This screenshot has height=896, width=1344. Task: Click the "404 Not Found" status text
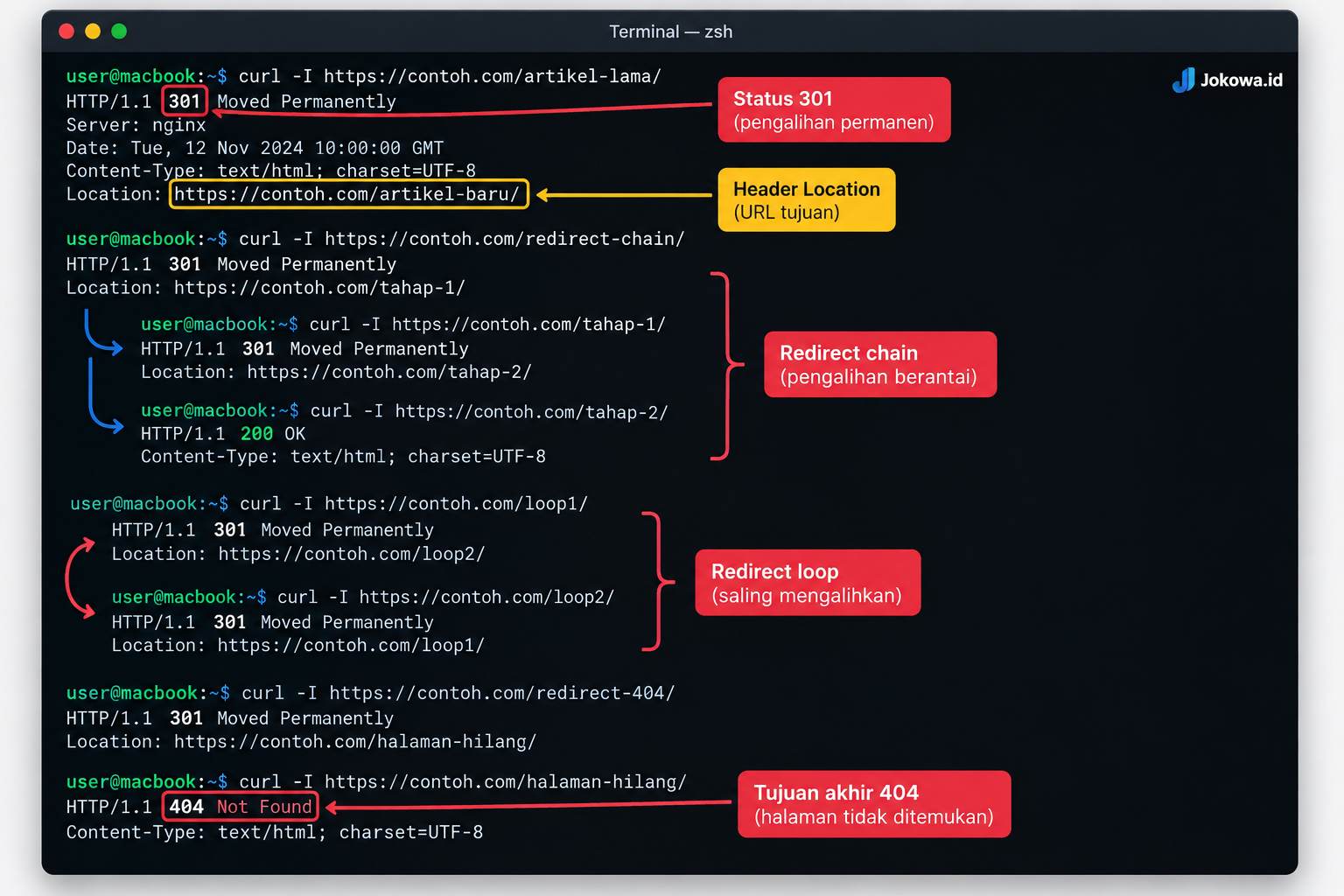tap(240, 806)
